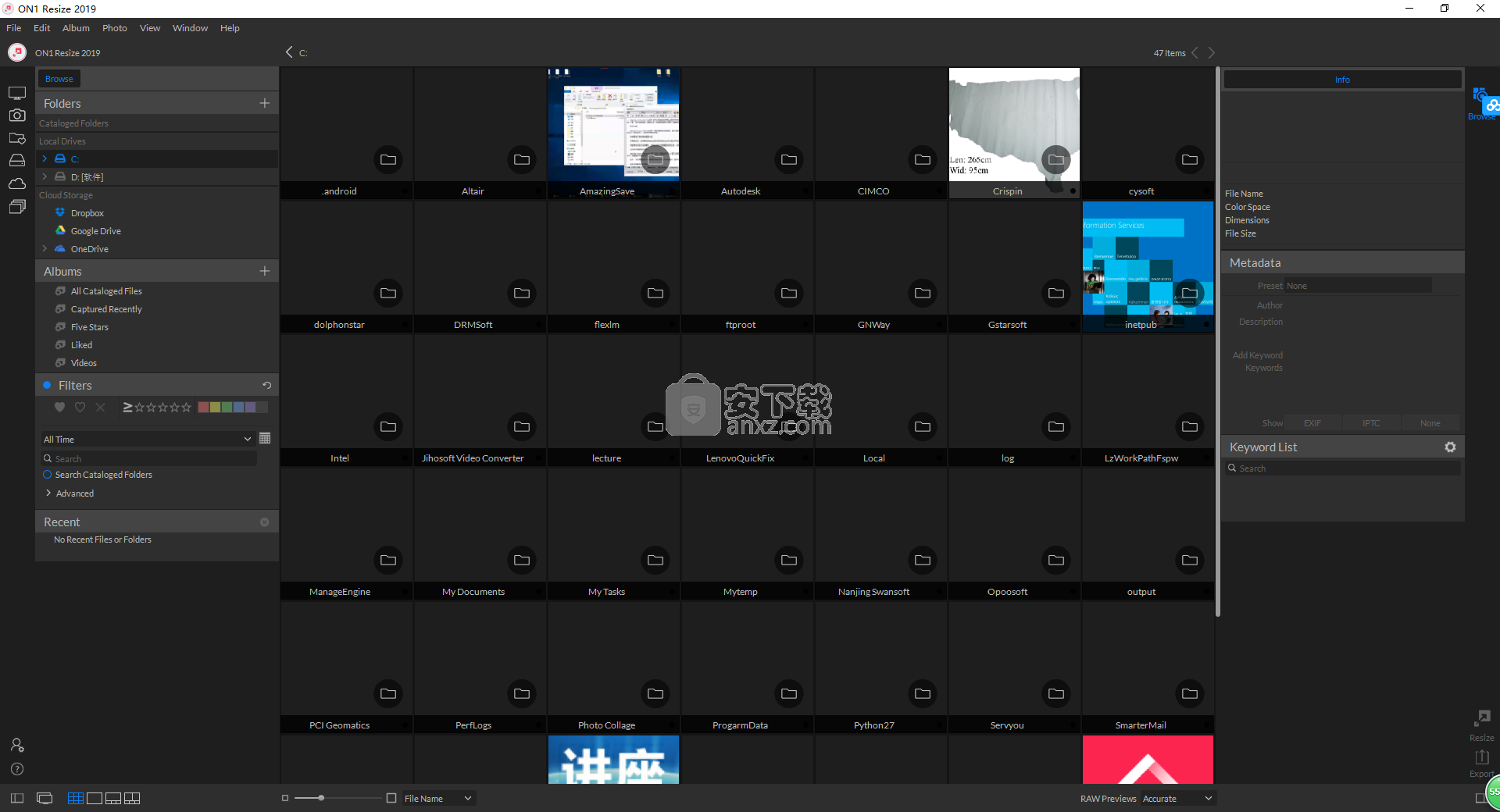Viewport: 1500px width, 812px height.
Task: Select the Info tab in right panel
Action: pyautogui.click(x=1342, y=80)
